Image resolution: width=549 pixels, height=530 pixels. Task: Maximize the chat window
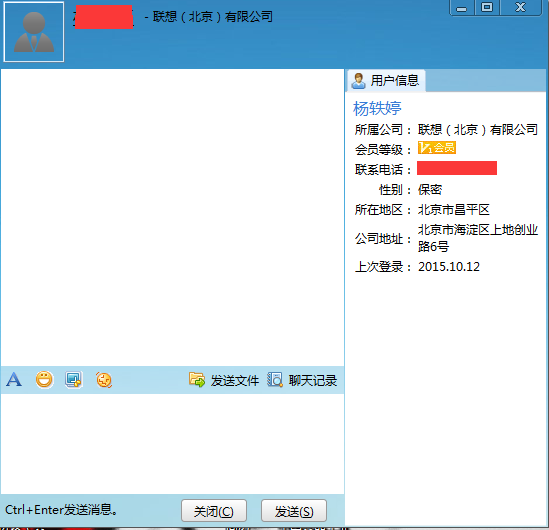[487, 8]
